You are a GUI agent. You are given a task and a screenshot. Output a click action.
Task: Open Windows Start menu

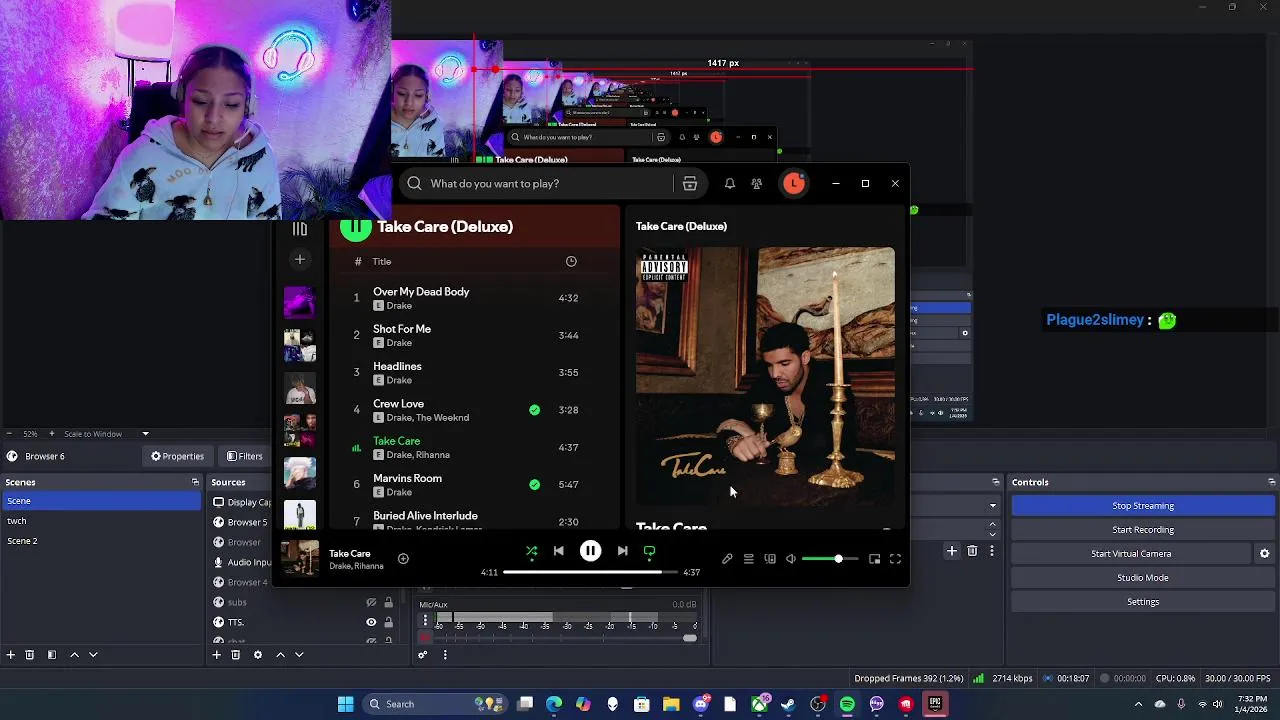[345, 704]
